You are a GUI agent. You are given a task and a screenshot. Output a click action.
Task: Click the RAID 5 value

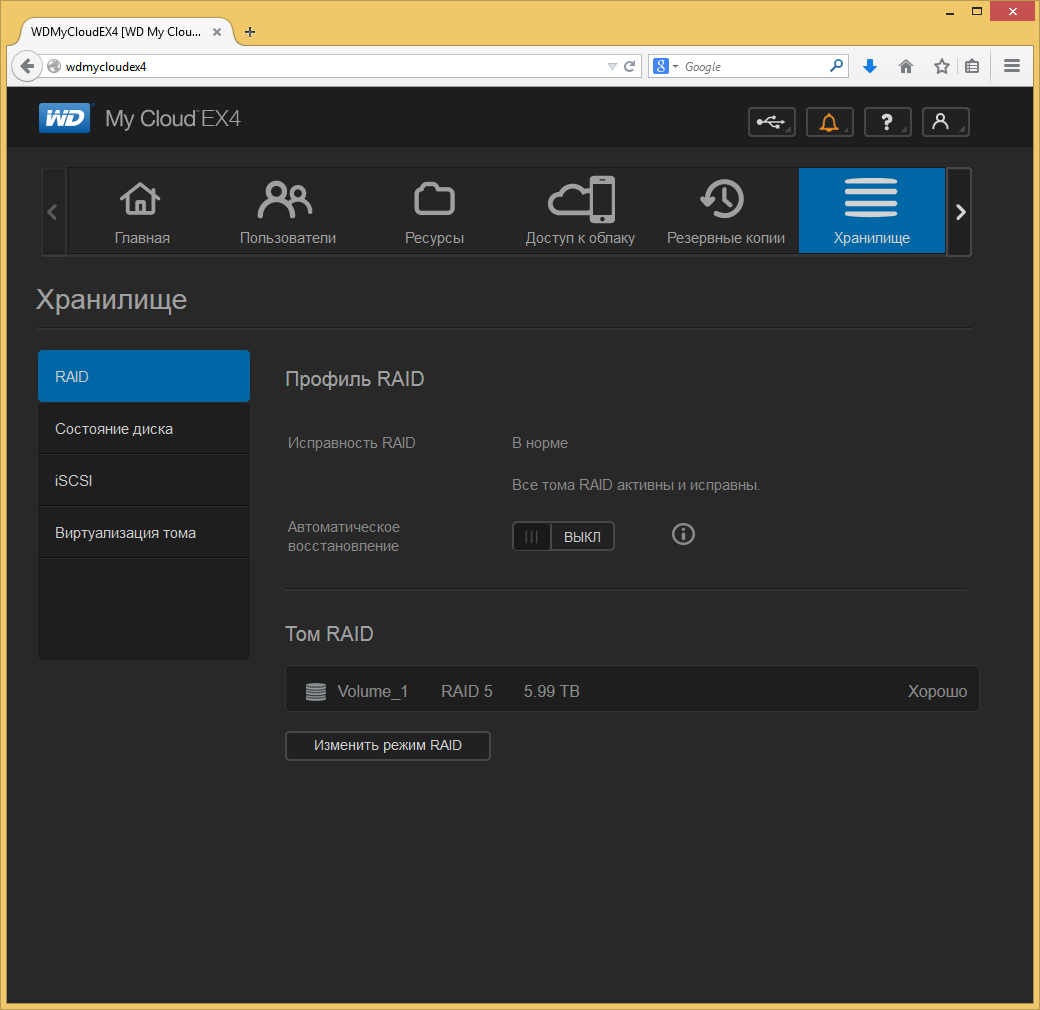466,691
